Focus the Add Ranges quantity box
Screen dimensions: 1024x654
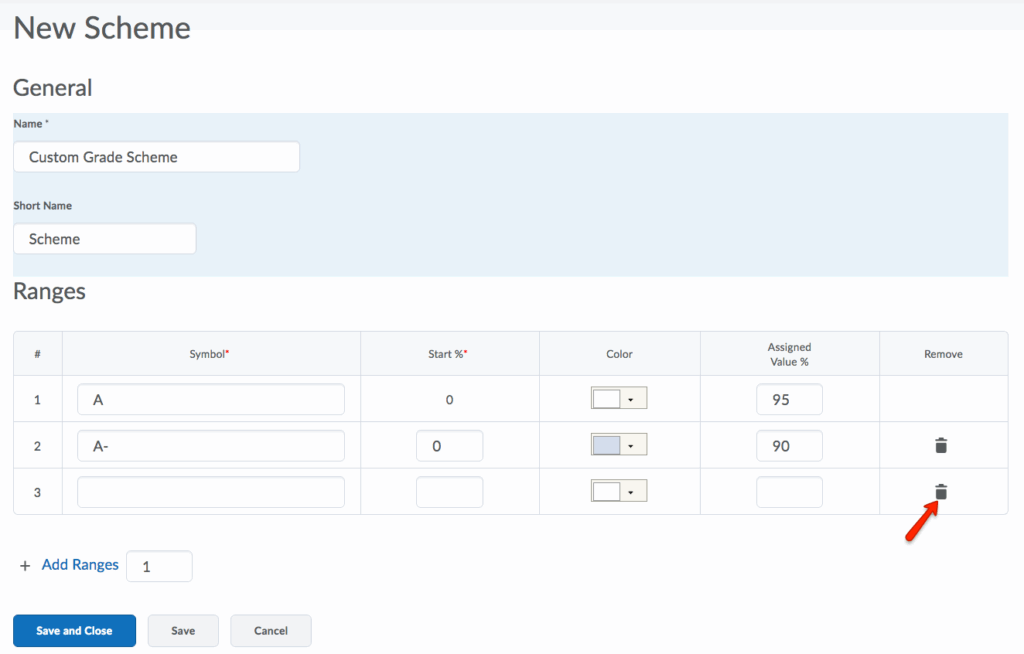tap(159, 566)
